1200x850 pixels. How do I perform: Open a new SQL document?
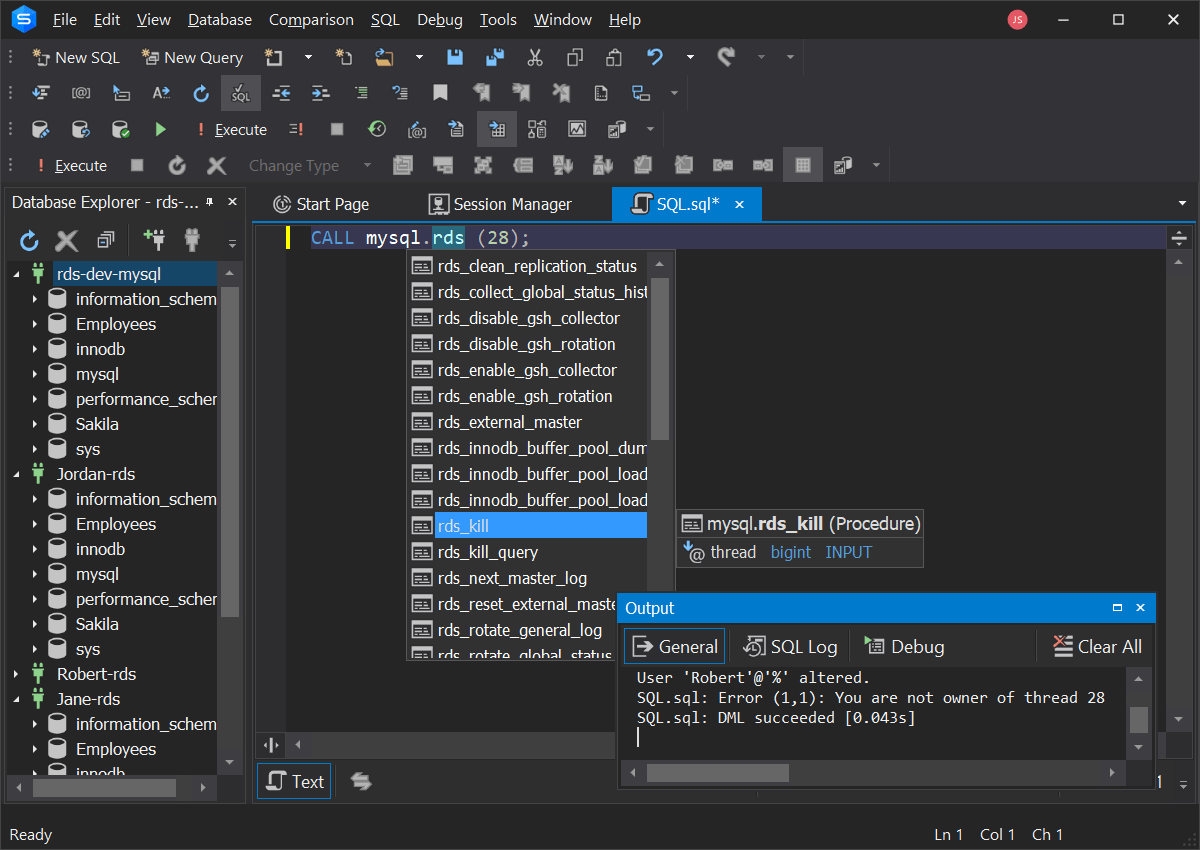(77, 57)
